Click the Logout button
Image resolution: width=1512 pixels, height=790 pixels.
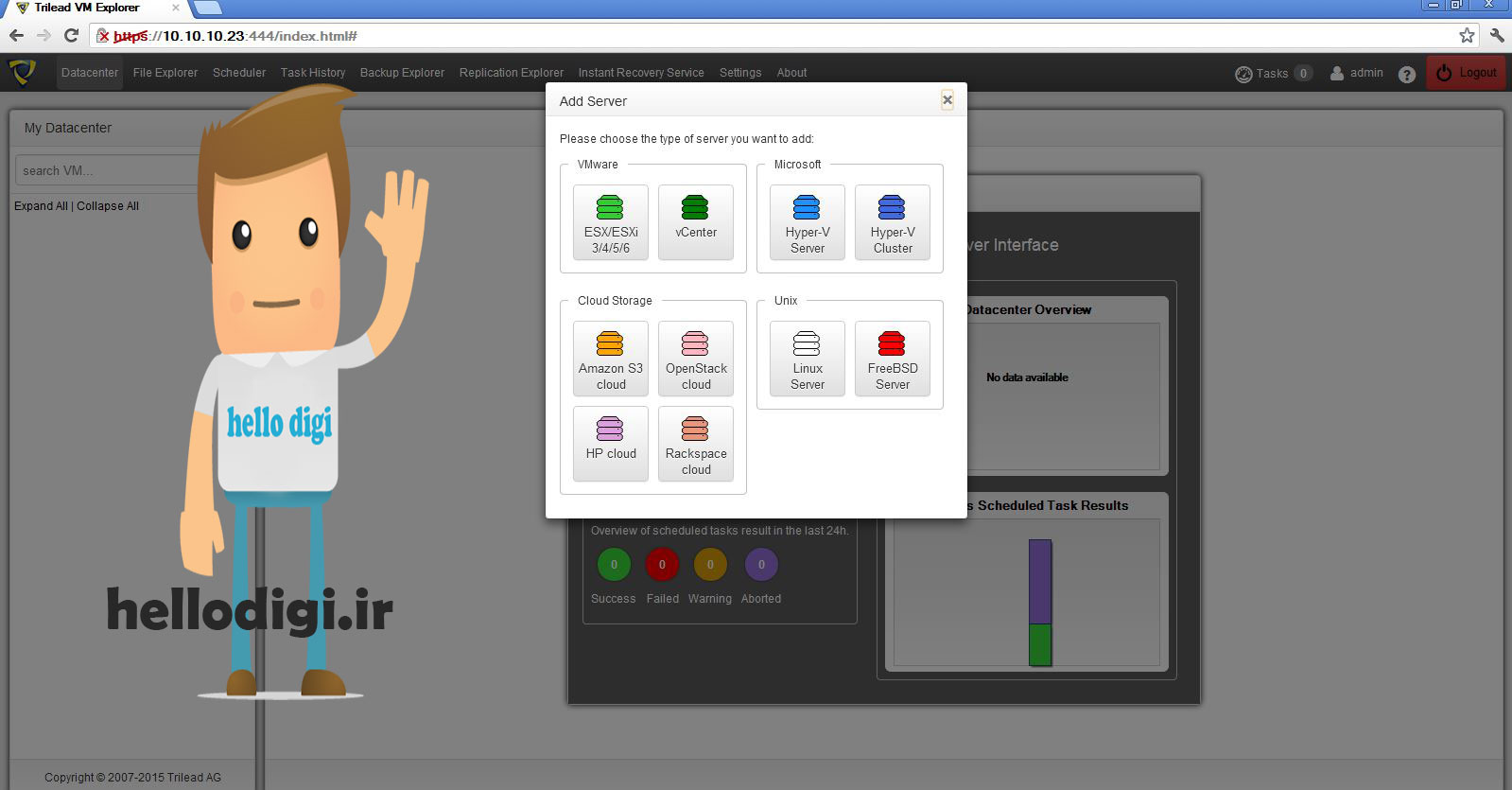click(x=1467, y=73)
